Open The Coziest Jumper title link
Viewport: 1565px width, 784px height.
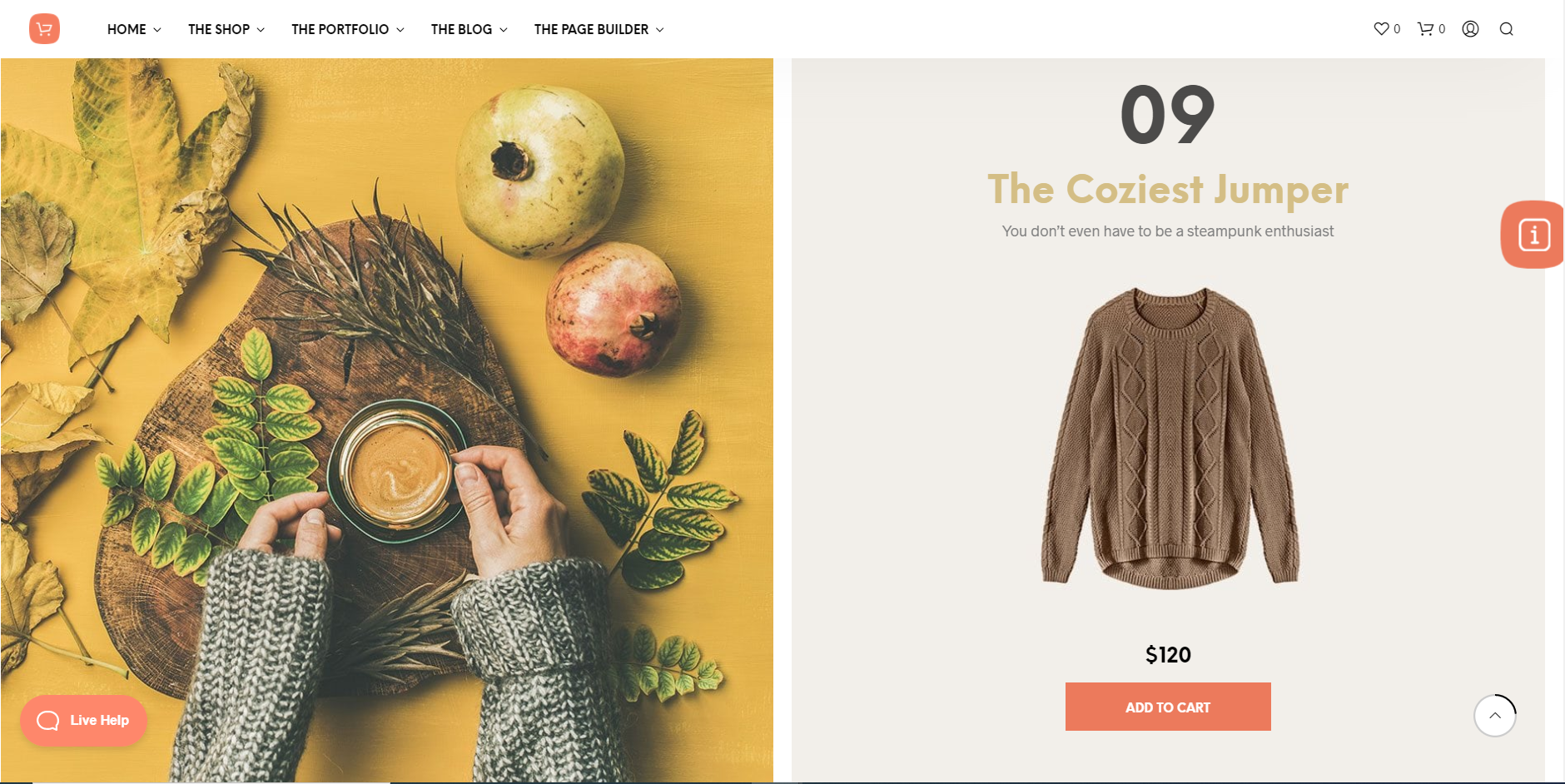pos(1168,190)
